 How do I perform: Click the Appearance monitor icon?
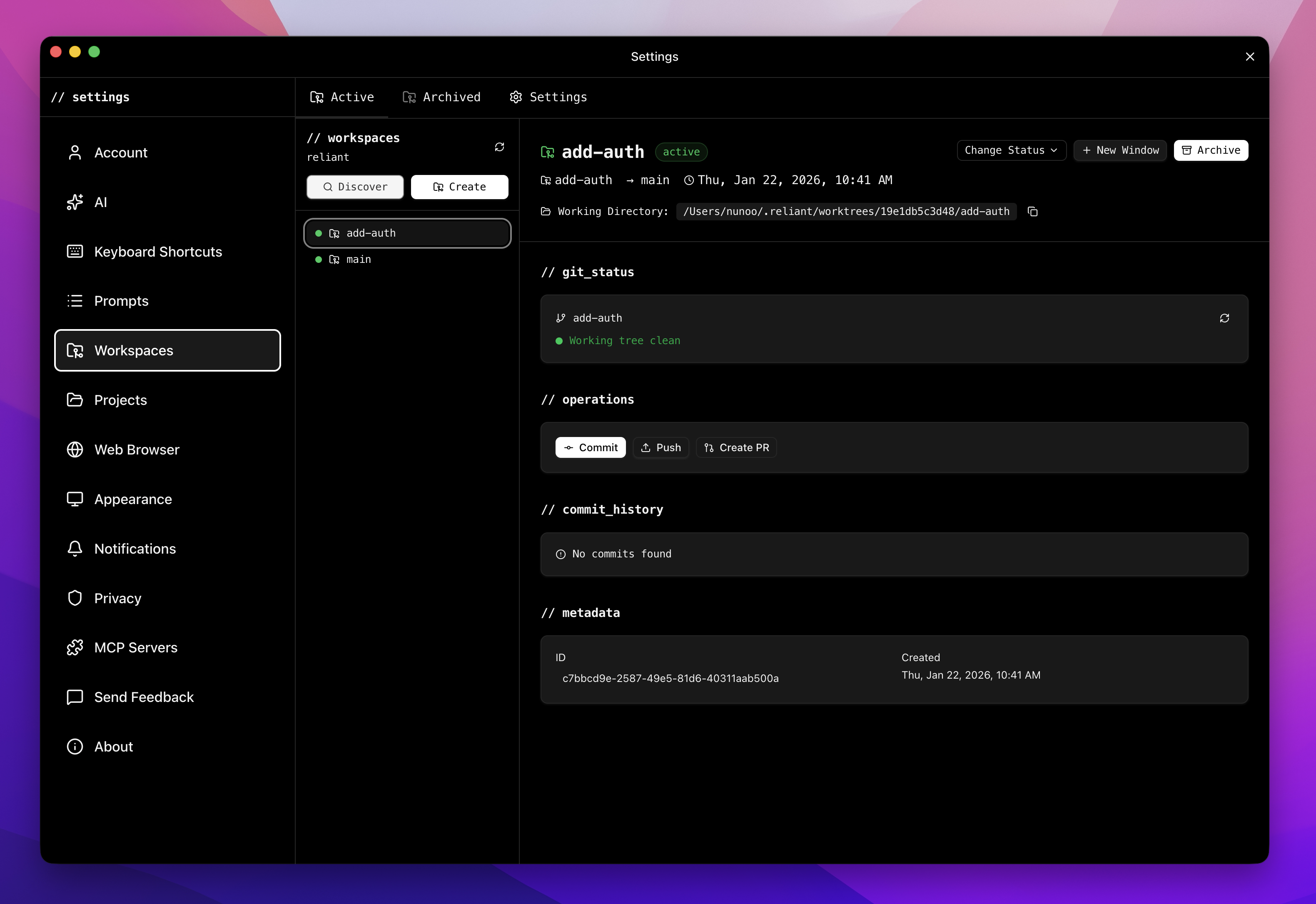coord(75,499)
